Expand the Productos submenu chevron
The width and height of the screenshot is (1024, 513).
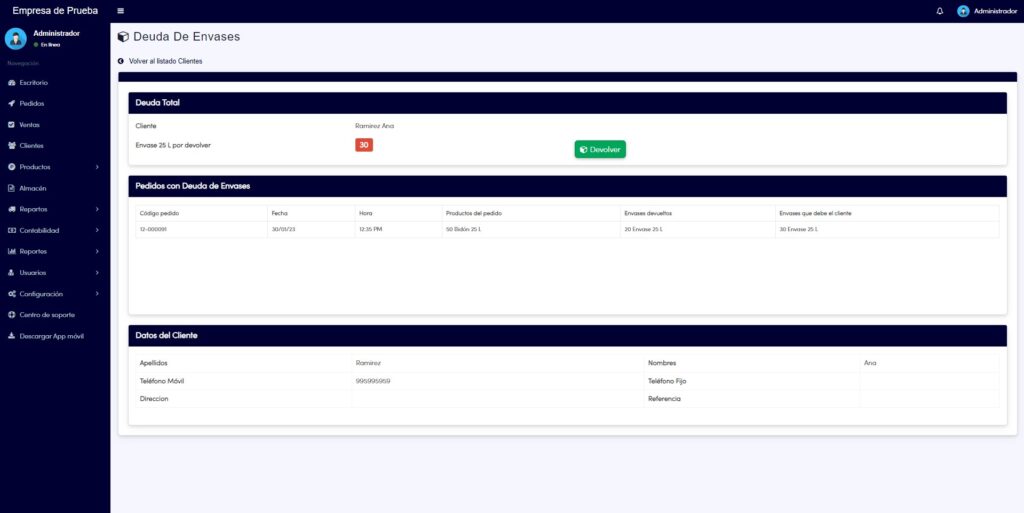[97, 167]
